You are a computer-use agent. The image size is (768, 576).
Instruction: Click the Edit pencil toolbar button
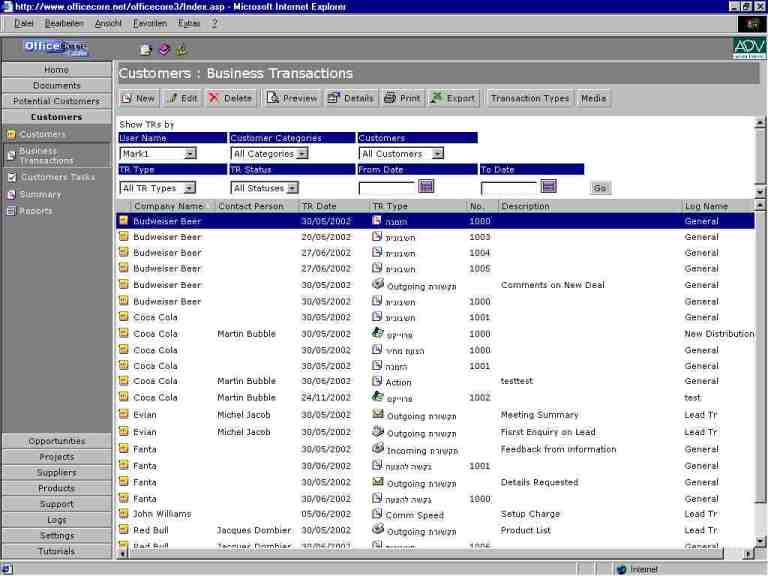click(x=181, y=98)
